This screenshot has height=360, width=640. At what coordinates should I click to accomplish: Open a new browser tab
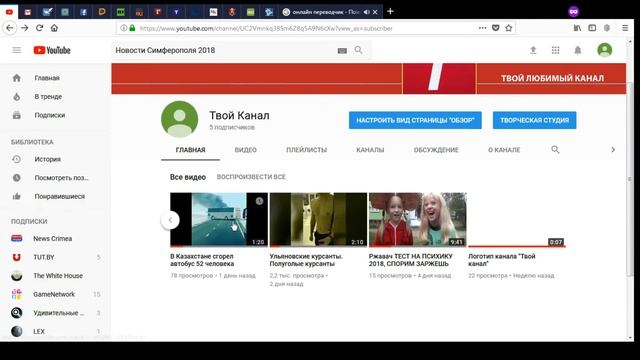tap(390, 11)
